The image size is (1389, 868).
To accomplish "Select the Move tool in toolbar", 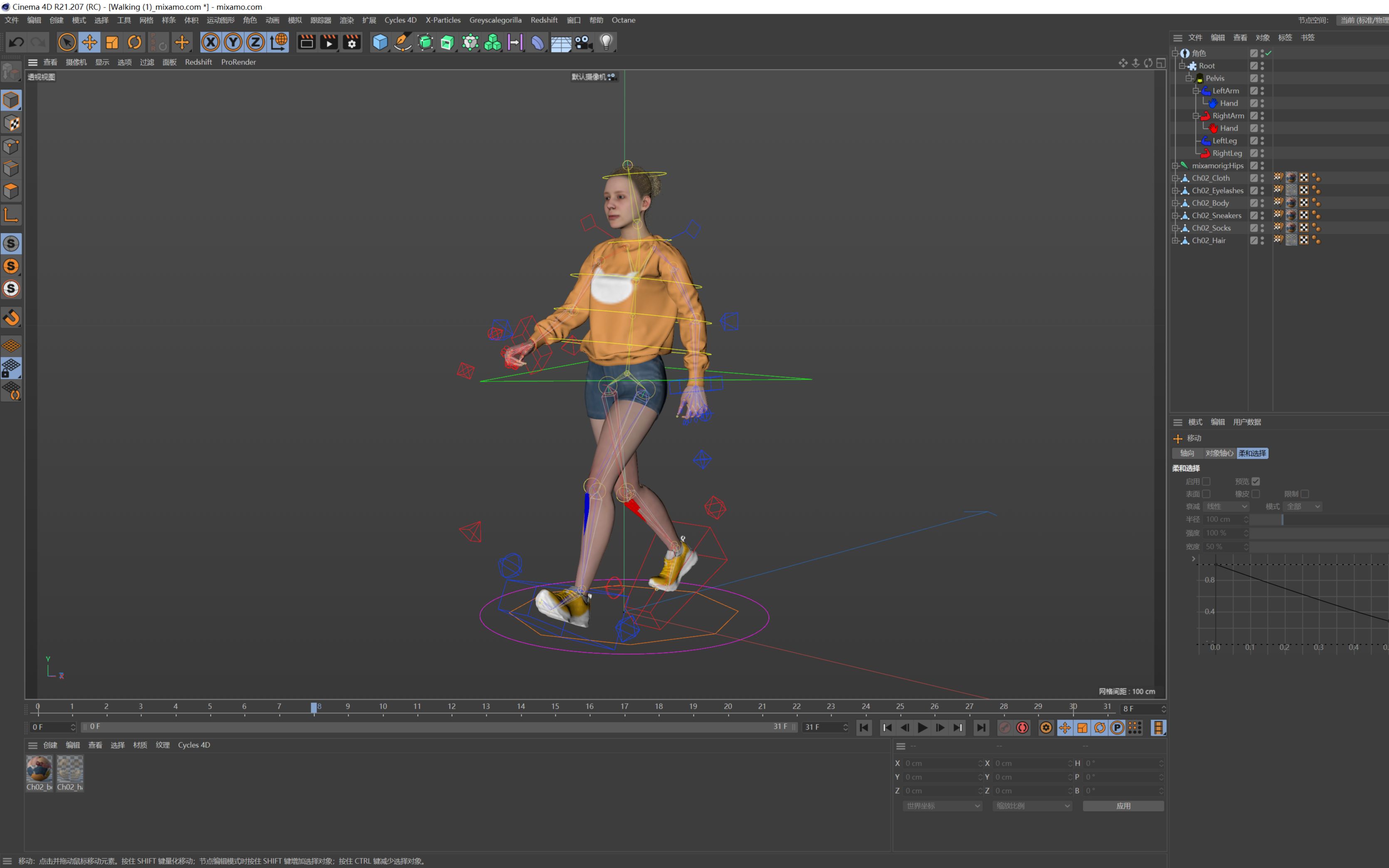I will click(x=89, y=42).
